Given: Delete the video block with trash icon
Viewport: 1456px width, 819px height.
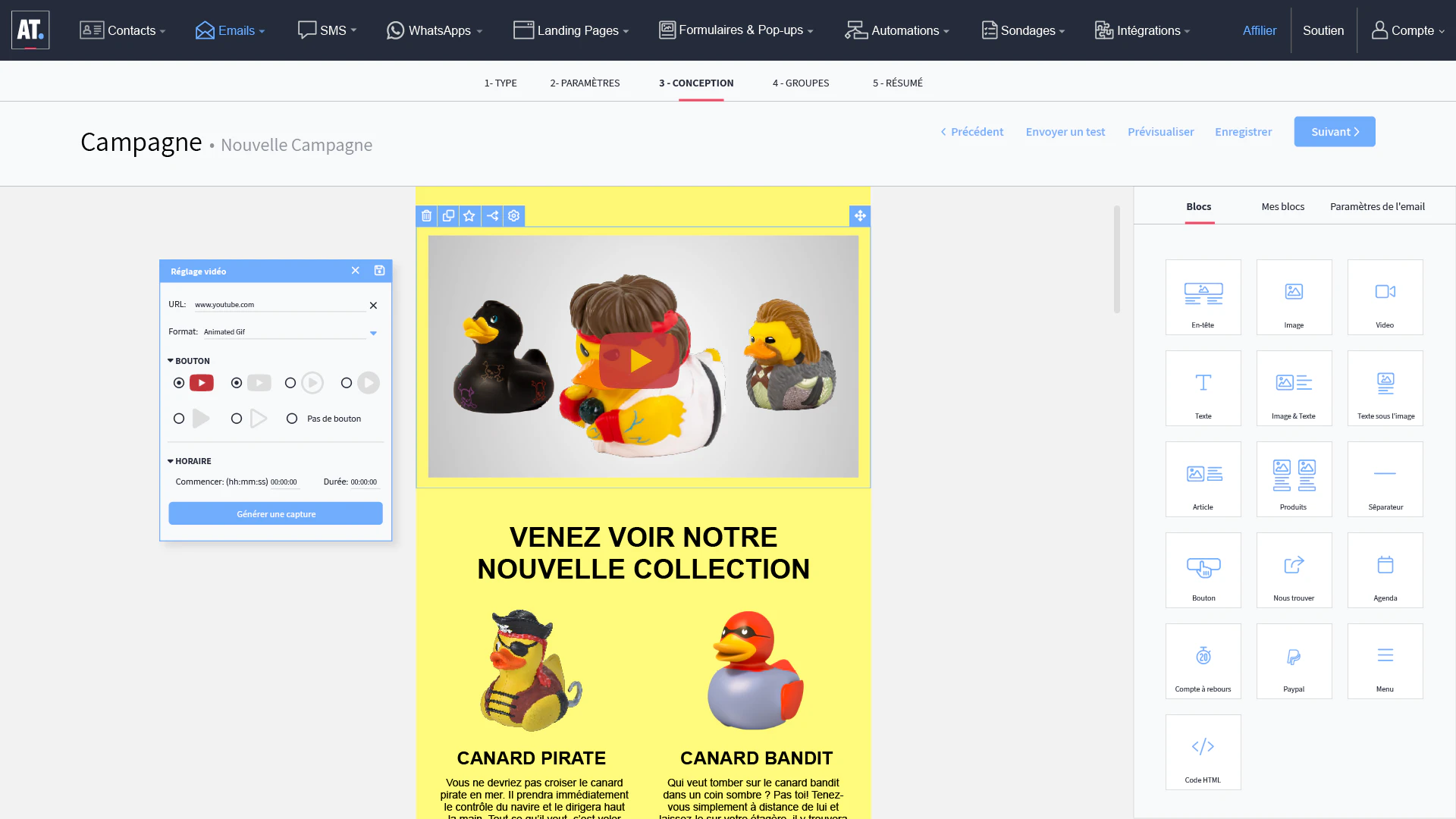Looking at the screenshot, I should [427, 216].
